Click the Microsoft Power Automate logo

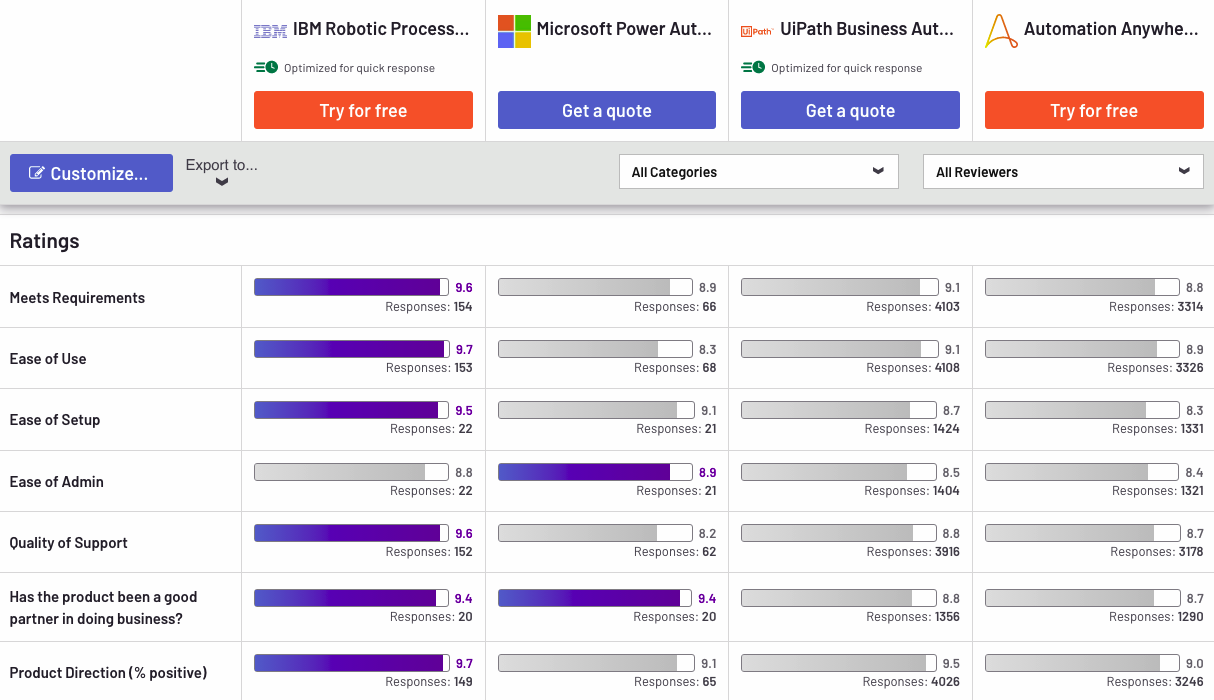[x=513, y=29]
